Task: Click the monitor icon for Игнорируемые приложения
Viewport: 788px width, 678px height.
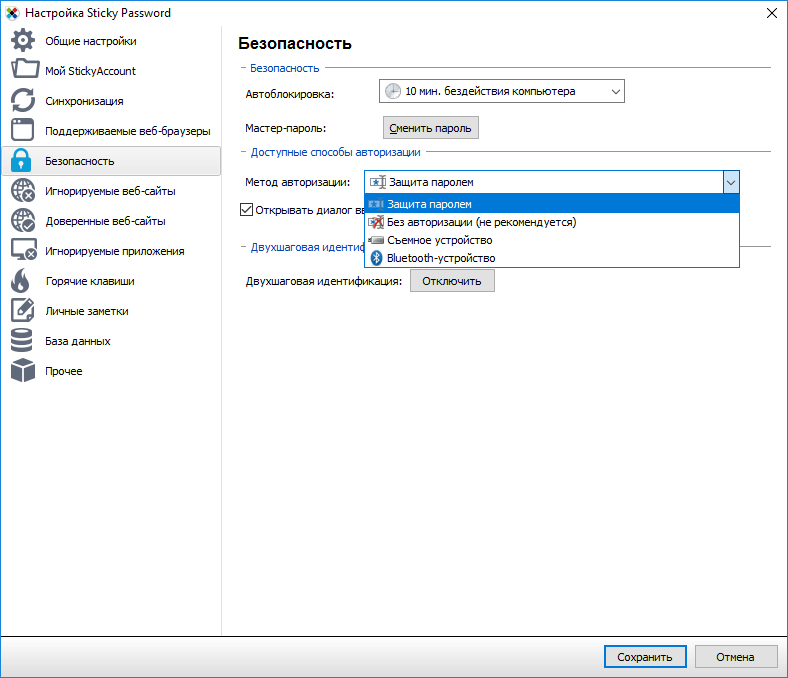Action: (x=24, y=250)
